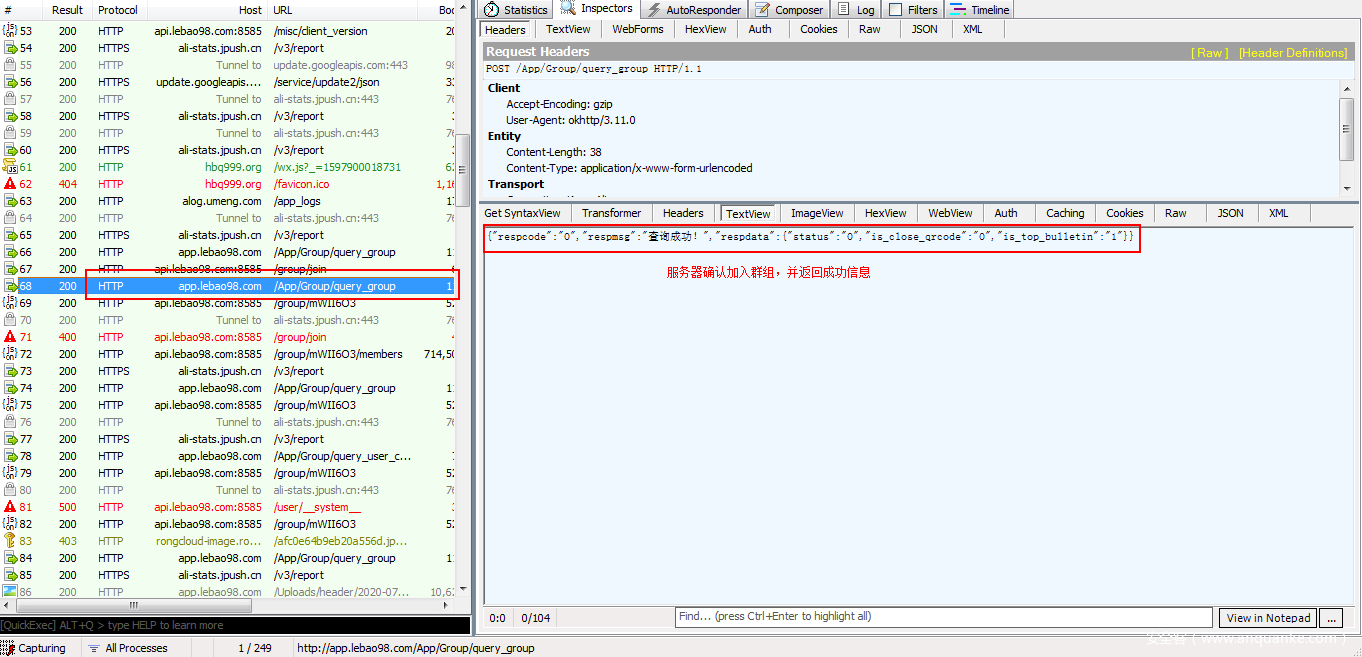Sort sessions by the Result column header
Screen dimensions: 1362x657
(x=68, y=10)
